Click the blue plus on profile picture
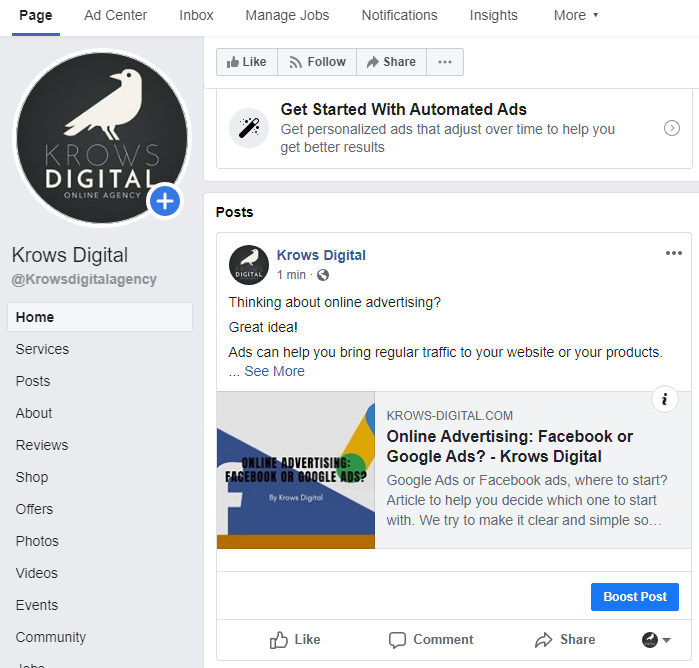Image resolution: width=699 pixels, height=668 pixels. pyautogui.click(x=165, y=201)
